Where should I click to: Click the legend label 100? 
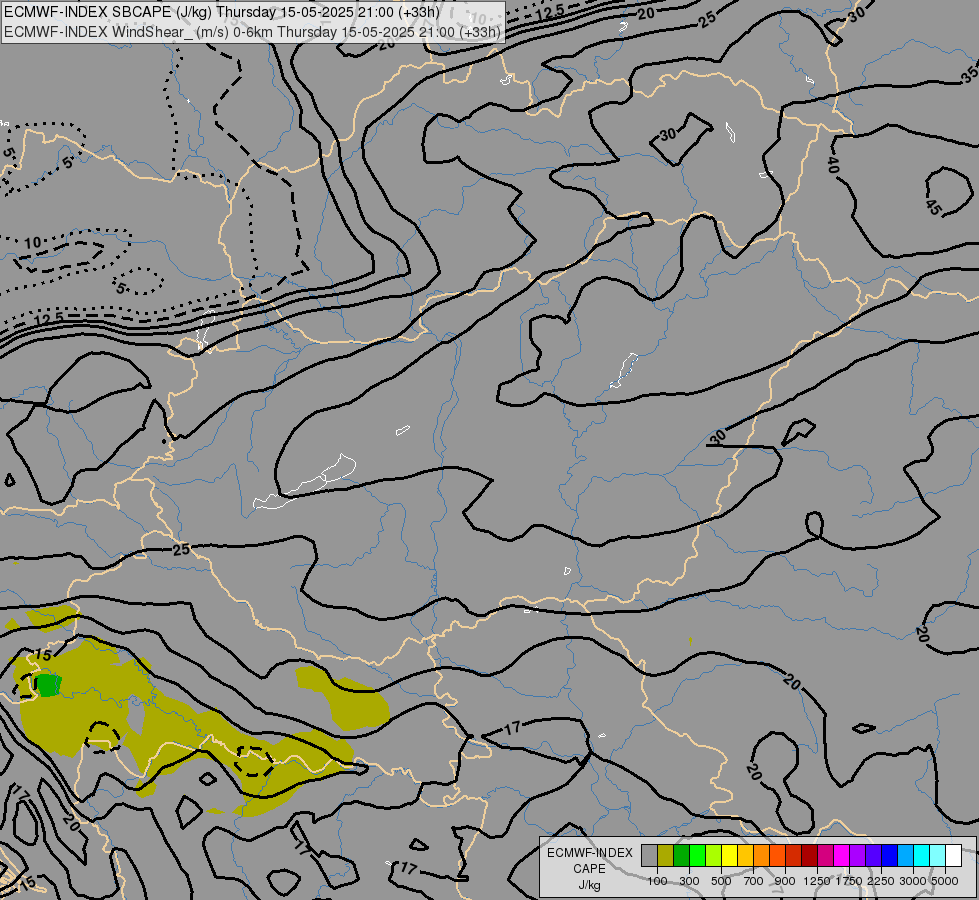[657, 881]
